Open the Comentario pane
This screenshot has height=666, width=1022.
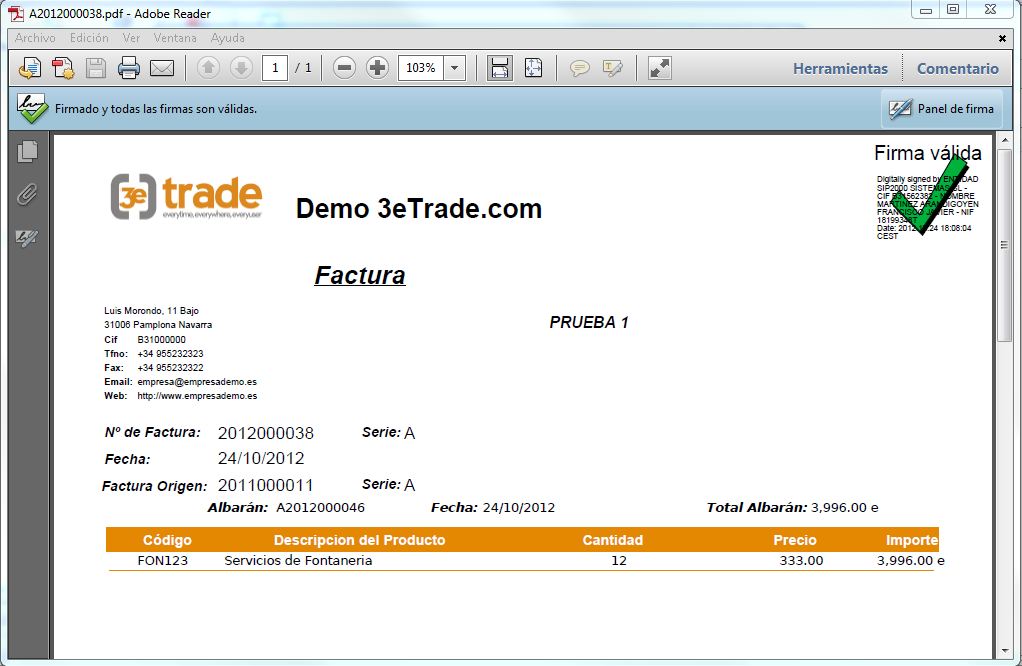click(x=957, y=68)
